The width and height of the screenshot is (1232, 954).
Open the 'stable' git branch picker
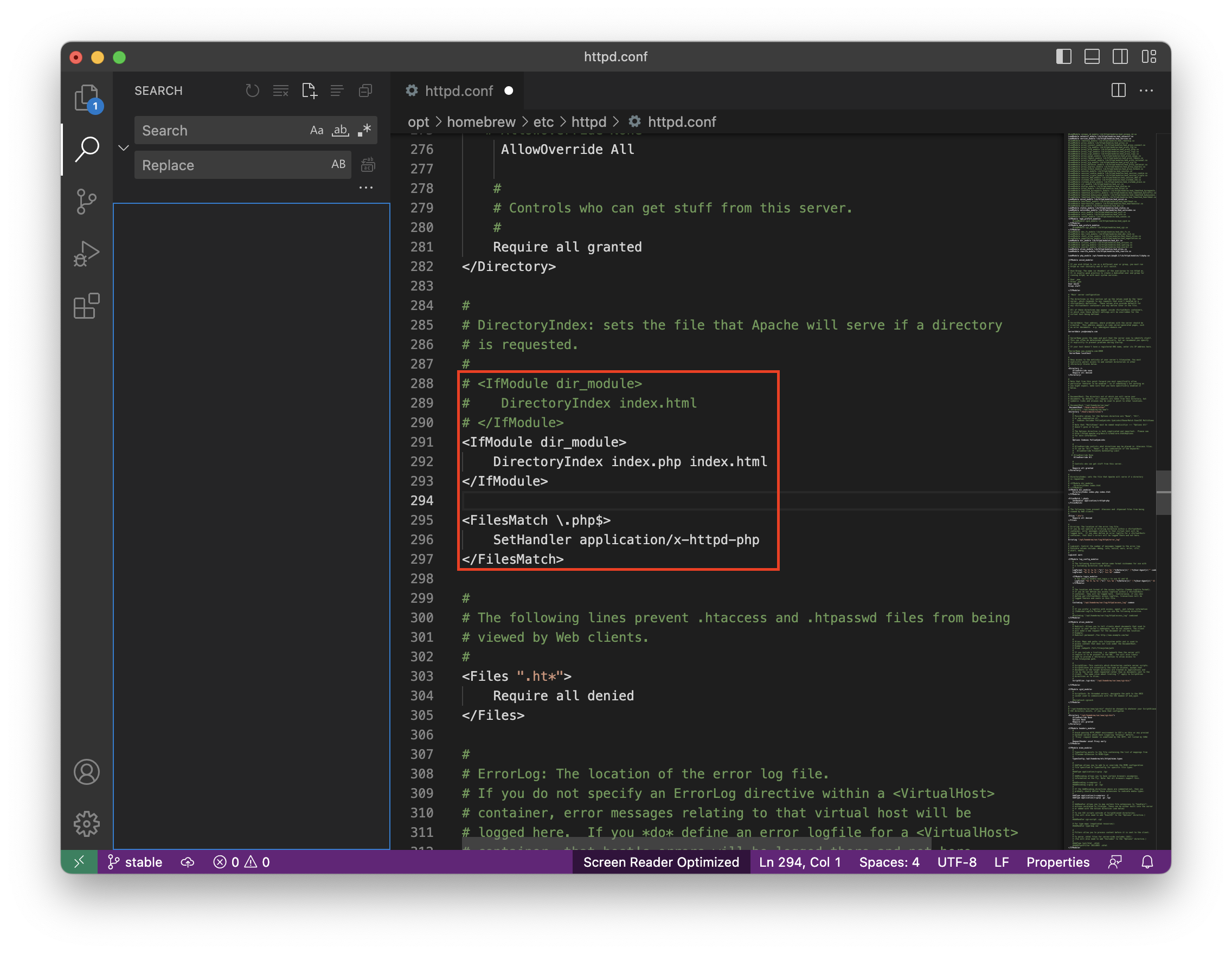point(136,861)
